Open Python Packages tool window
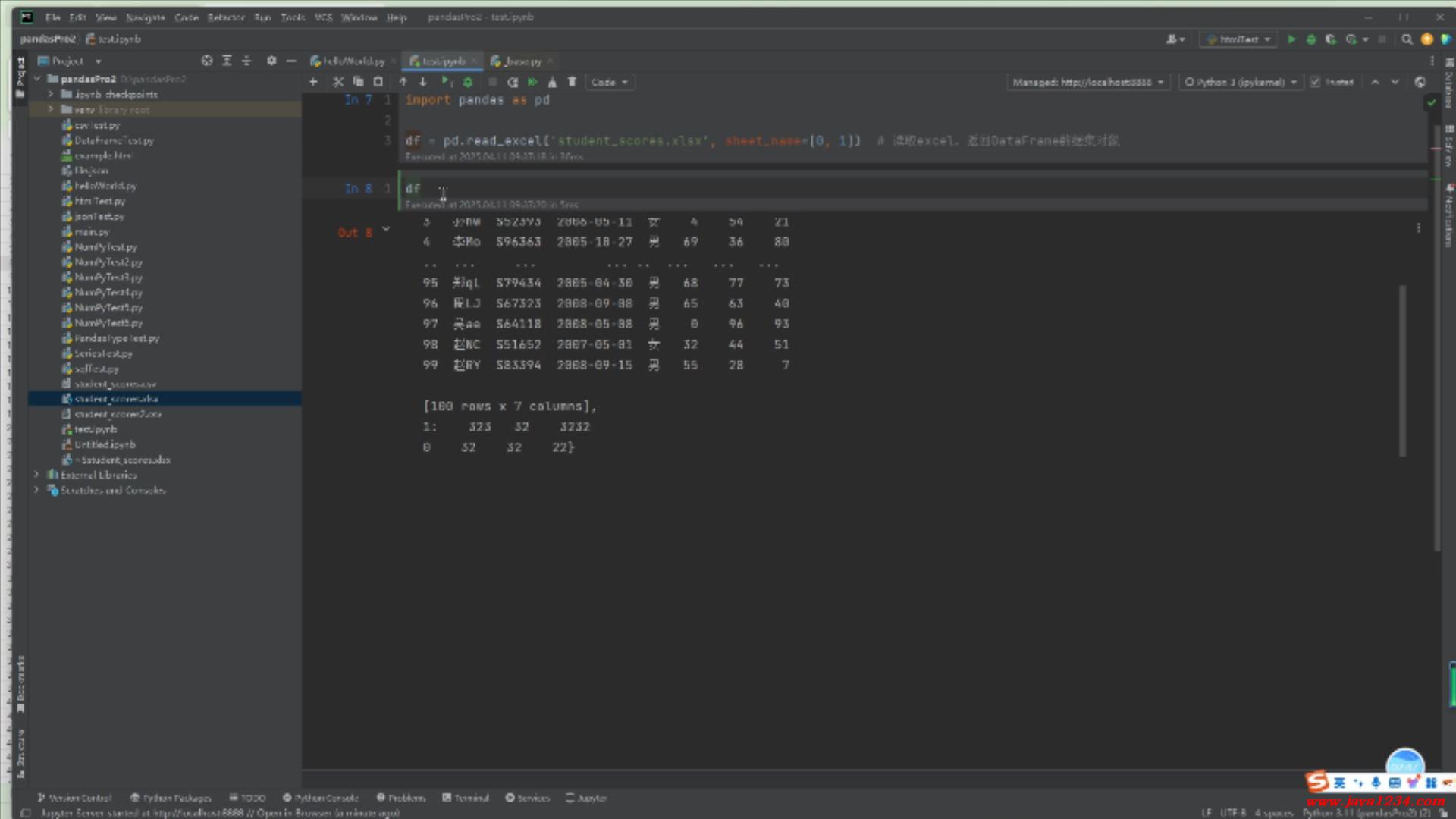Viewport: 1456px width, 819px height. click(171, 798)
